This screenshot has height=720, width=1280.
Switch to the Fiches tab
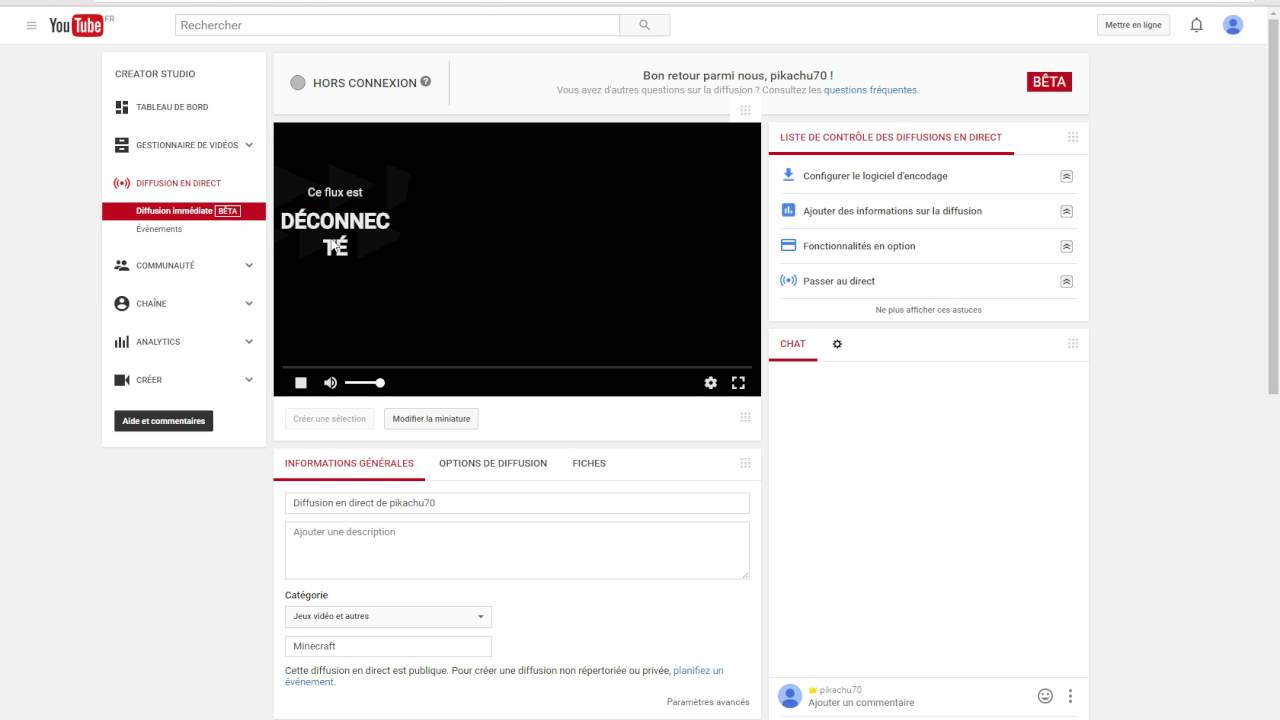click(589, 463)
